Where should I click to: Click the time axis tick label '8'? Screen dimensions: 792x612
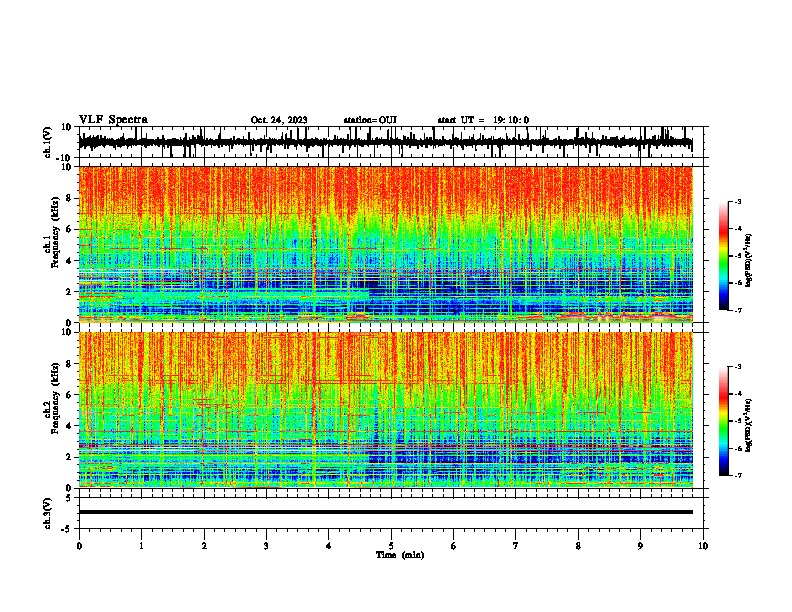tap(578, 546)
